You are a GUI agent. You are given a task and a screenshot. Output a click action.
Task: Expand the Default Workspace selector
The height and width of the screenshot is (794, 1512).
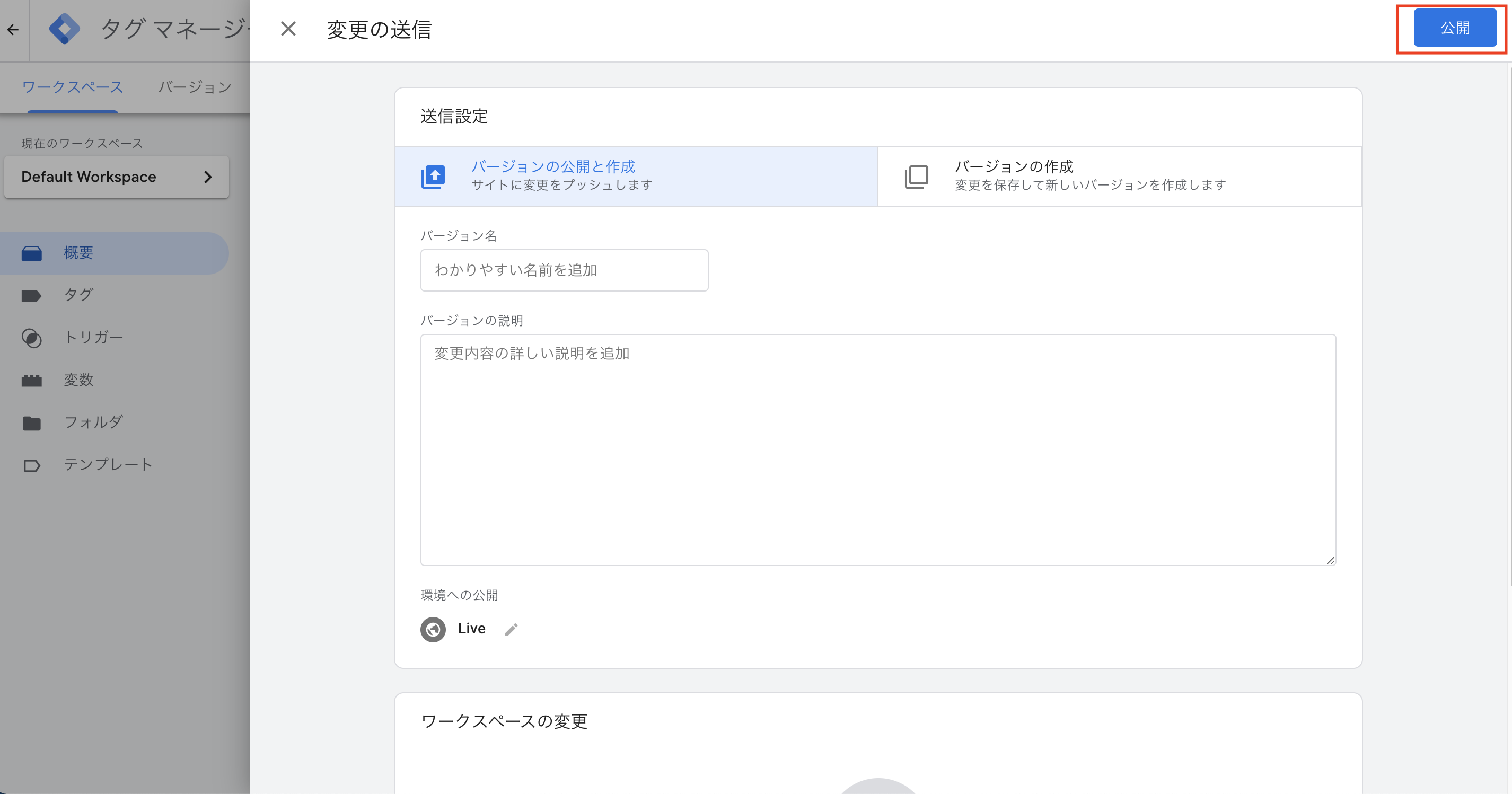pos(116,177)
